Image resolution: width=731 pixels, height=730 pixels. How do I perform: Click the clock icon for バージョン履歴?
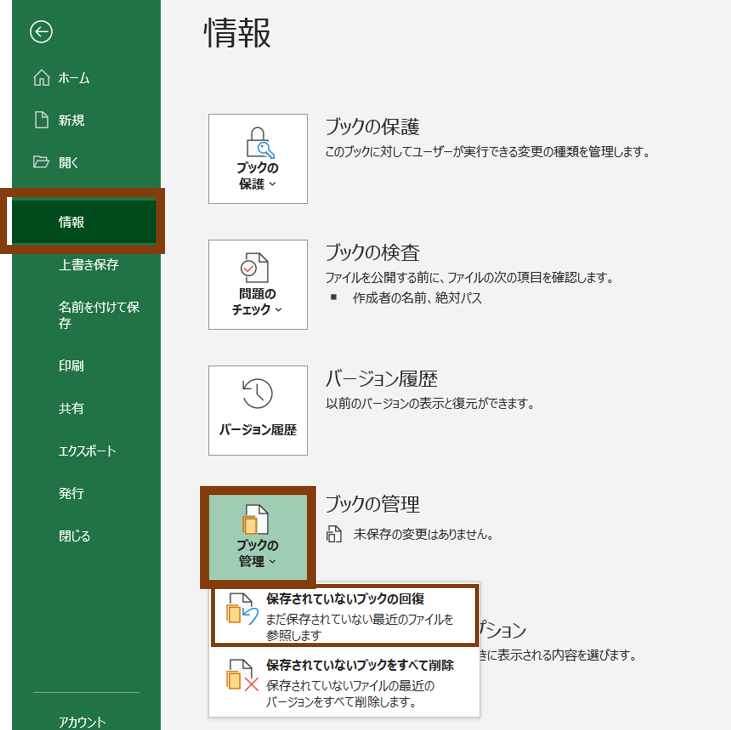258,393
